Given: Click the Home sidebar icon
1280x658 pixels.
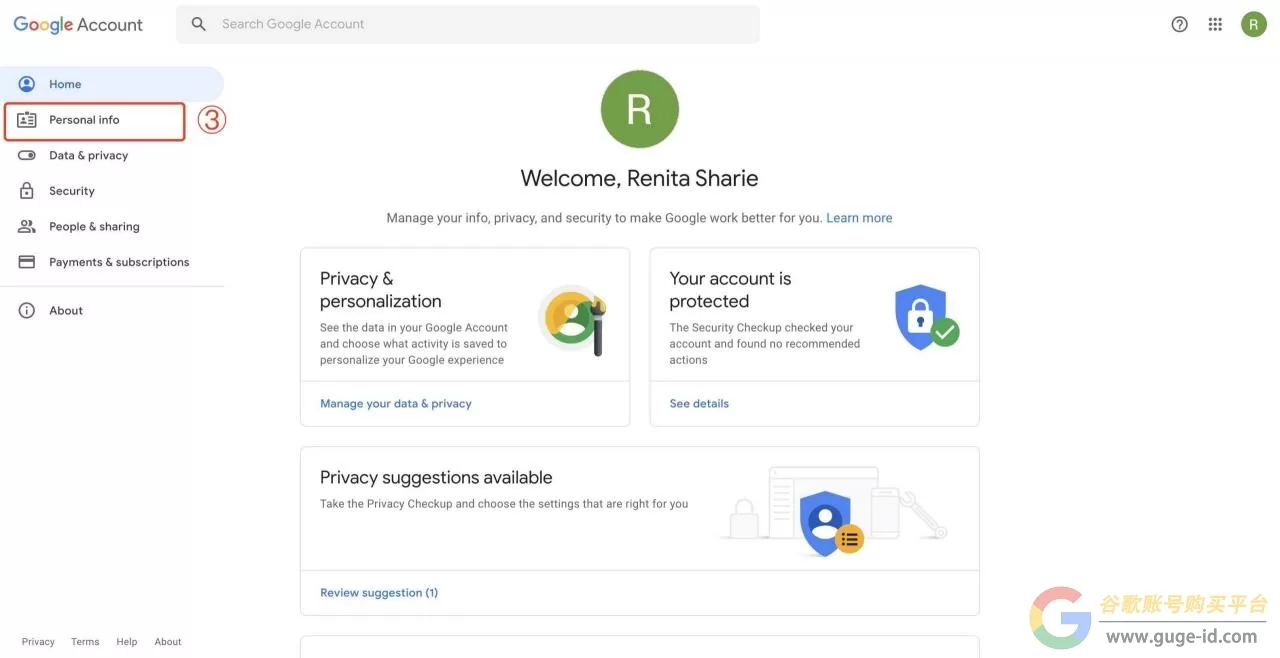Looking at the screenshot, I should [27, 84].
